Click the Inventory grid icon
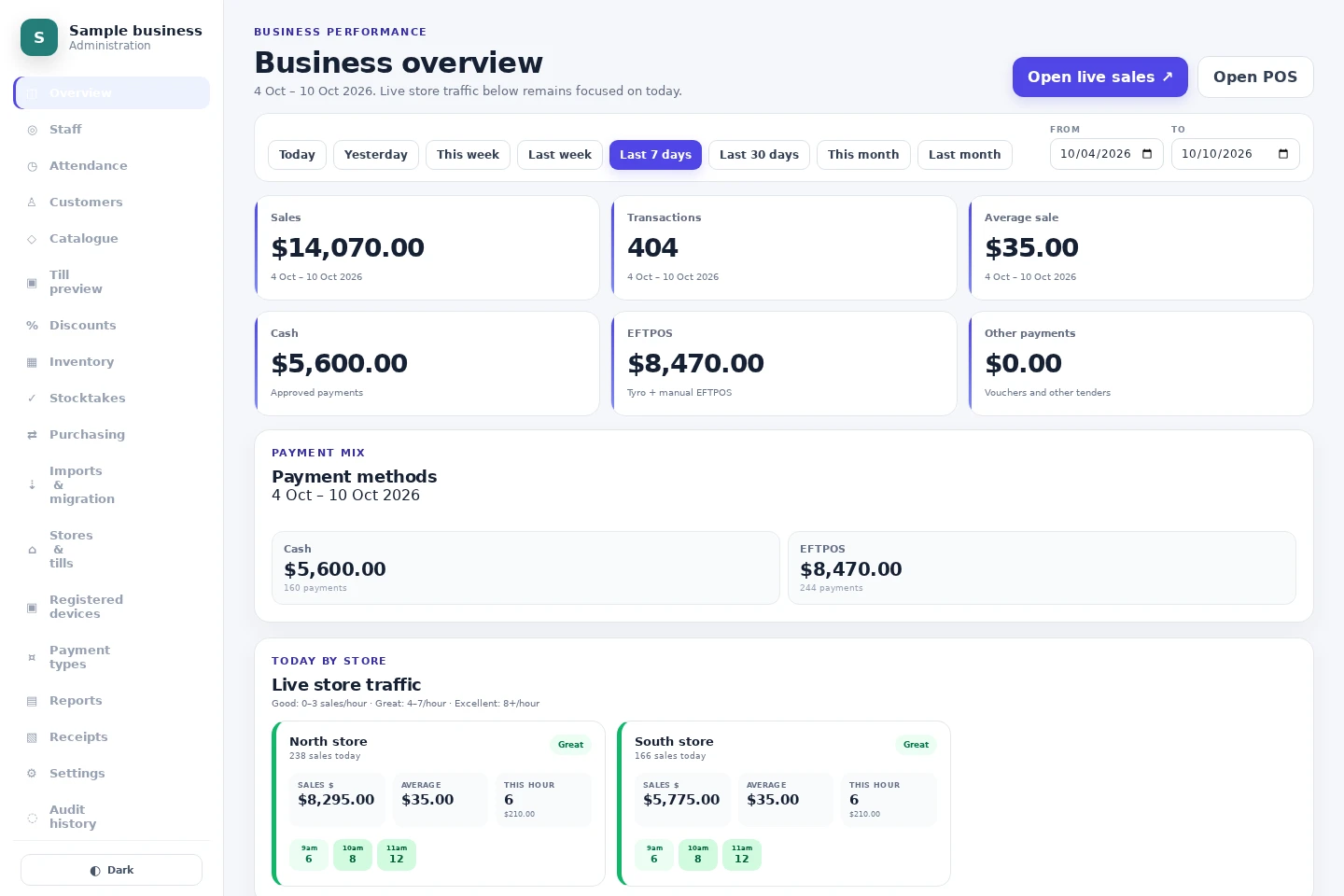The width and height of the screenshot is (1344, 896). pyautogui.click(x=32, y=362)
